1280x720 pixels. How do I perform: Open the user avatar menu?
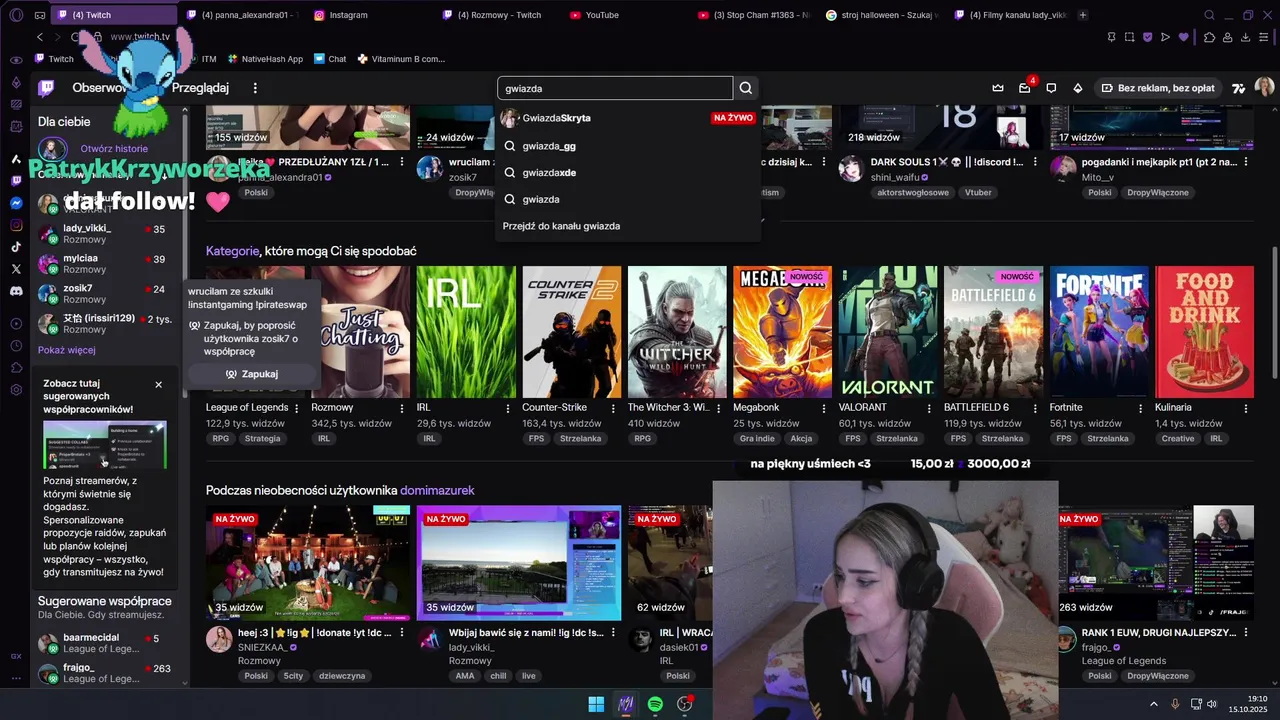1264,88
